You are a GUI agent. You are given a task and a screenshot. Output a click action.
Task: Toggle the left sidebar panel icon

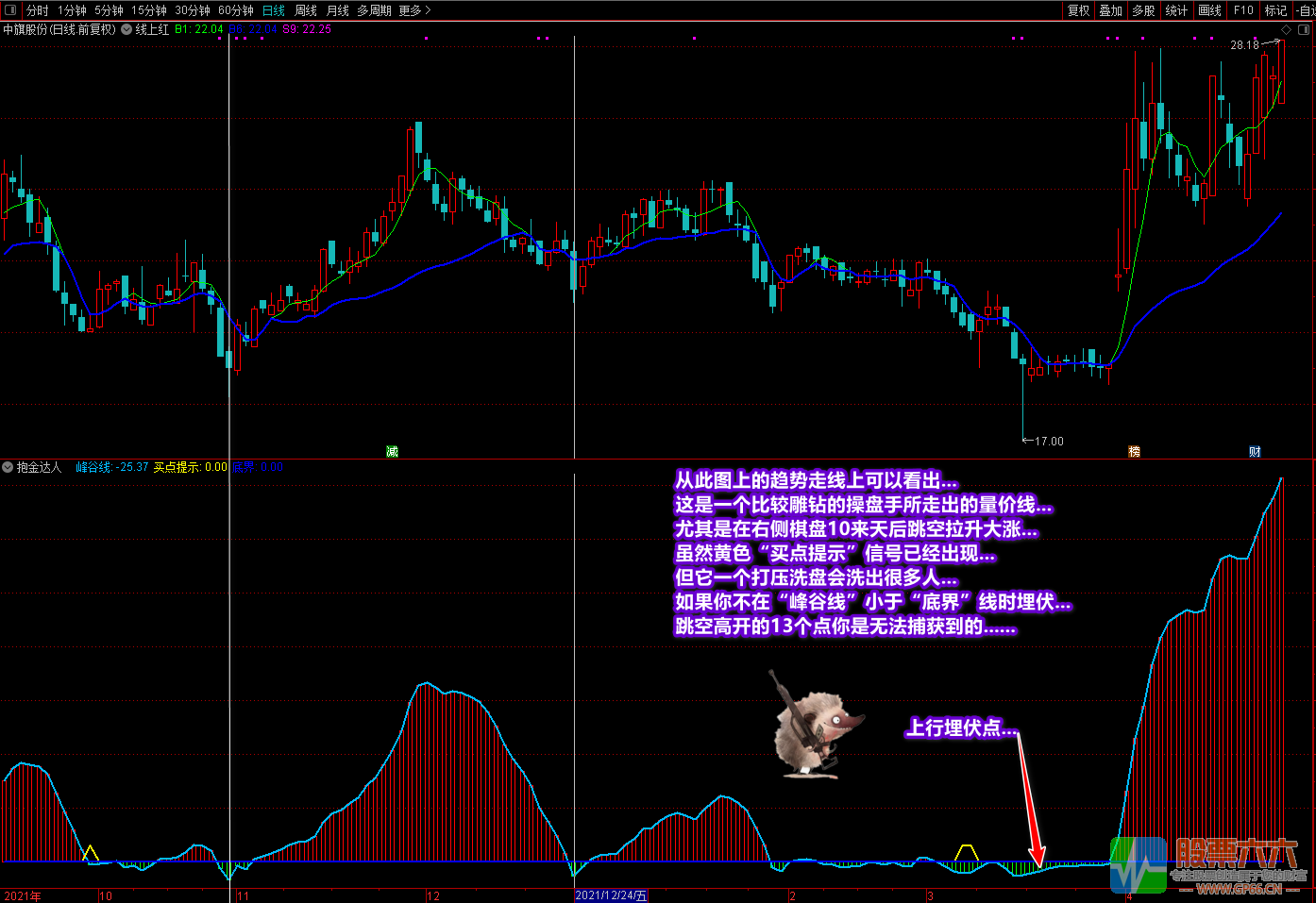click(10, 10)
